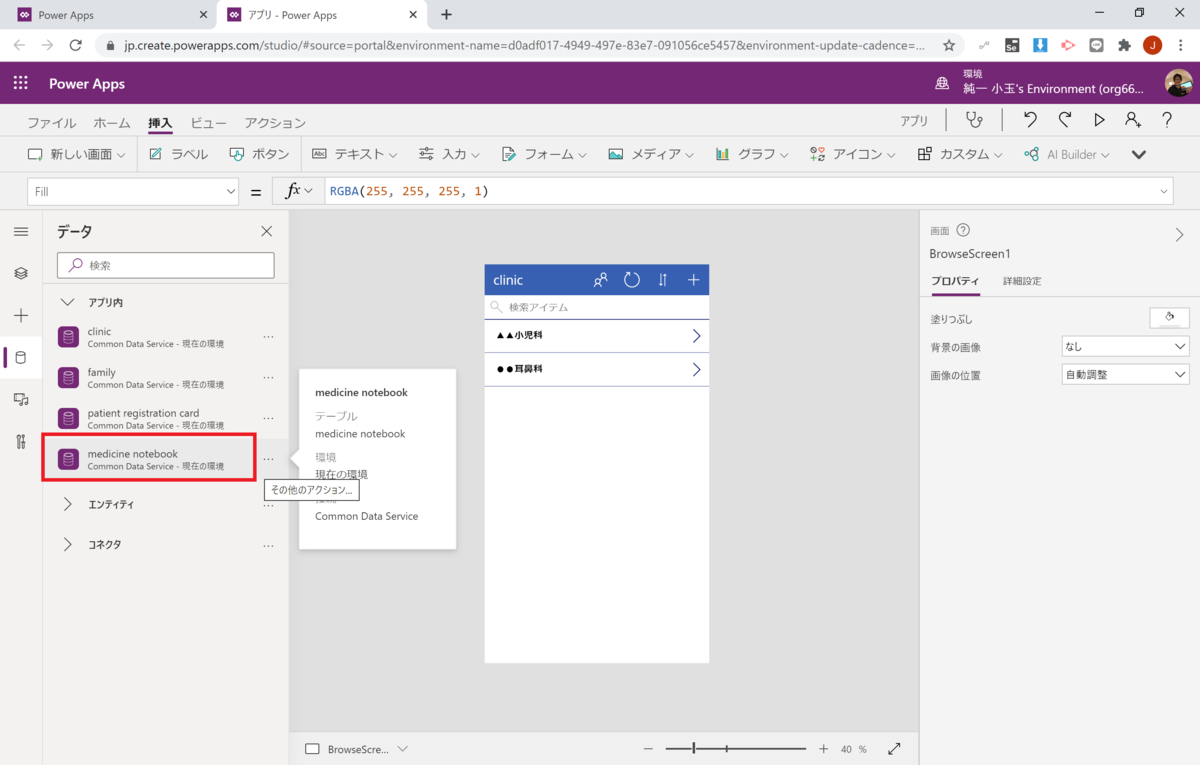Open more actions for patient registration card

[x=268, y=419]
